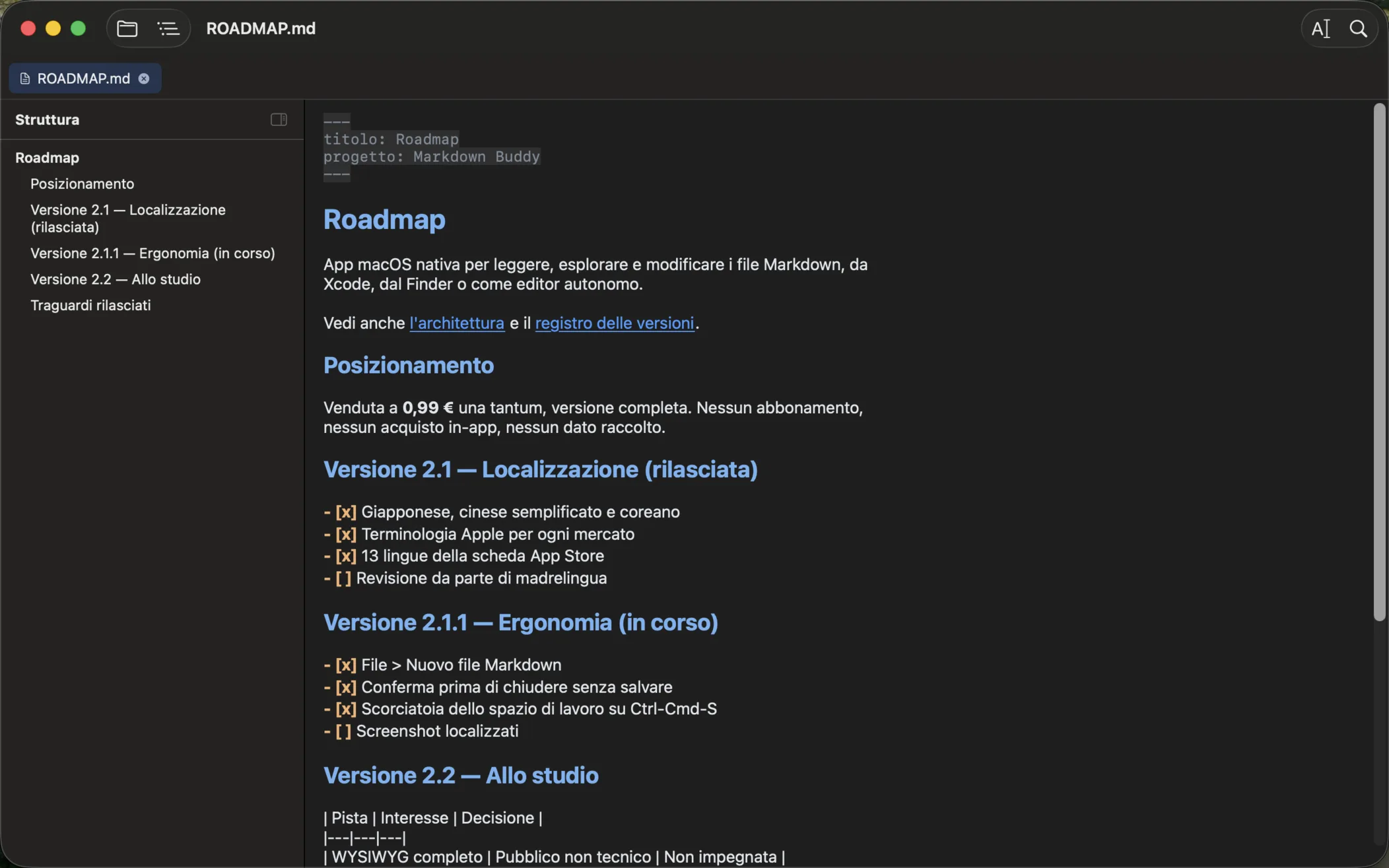The width and height of the screenshot is (1389, 868).
Task: Select outline item Versione 2.1.1 — Ergonomia (in corso)
Action: coord(152,253)
